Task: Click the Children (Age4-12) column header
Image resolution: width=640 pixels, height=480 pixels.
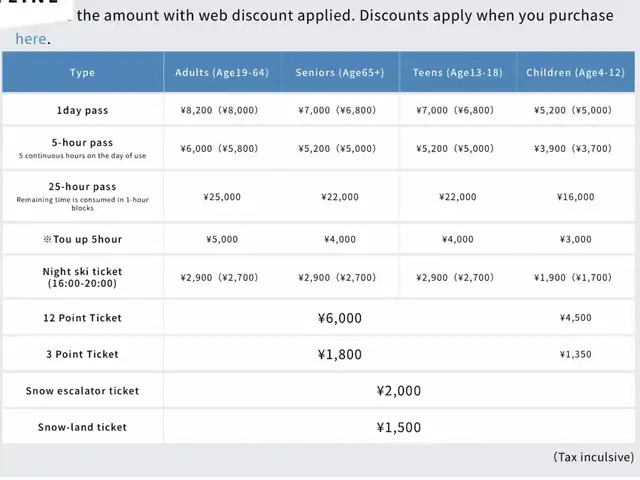Action: [x=576, y=73]
